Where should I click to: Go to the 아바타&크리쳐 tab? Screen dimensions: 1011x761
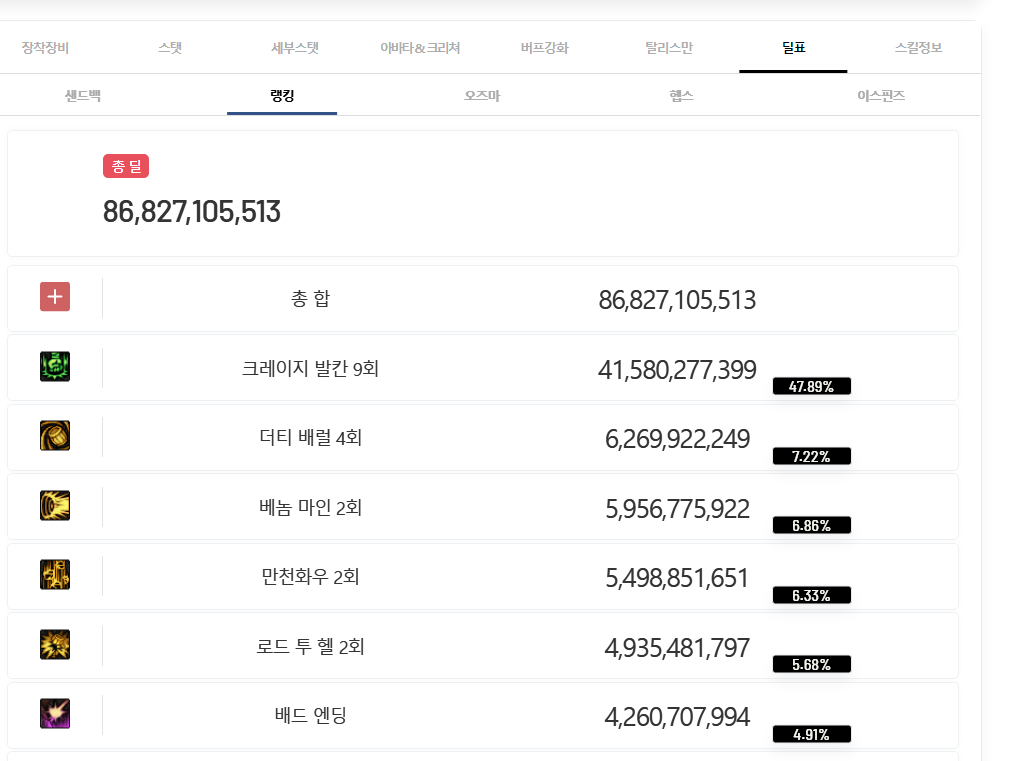coord(420,48)
